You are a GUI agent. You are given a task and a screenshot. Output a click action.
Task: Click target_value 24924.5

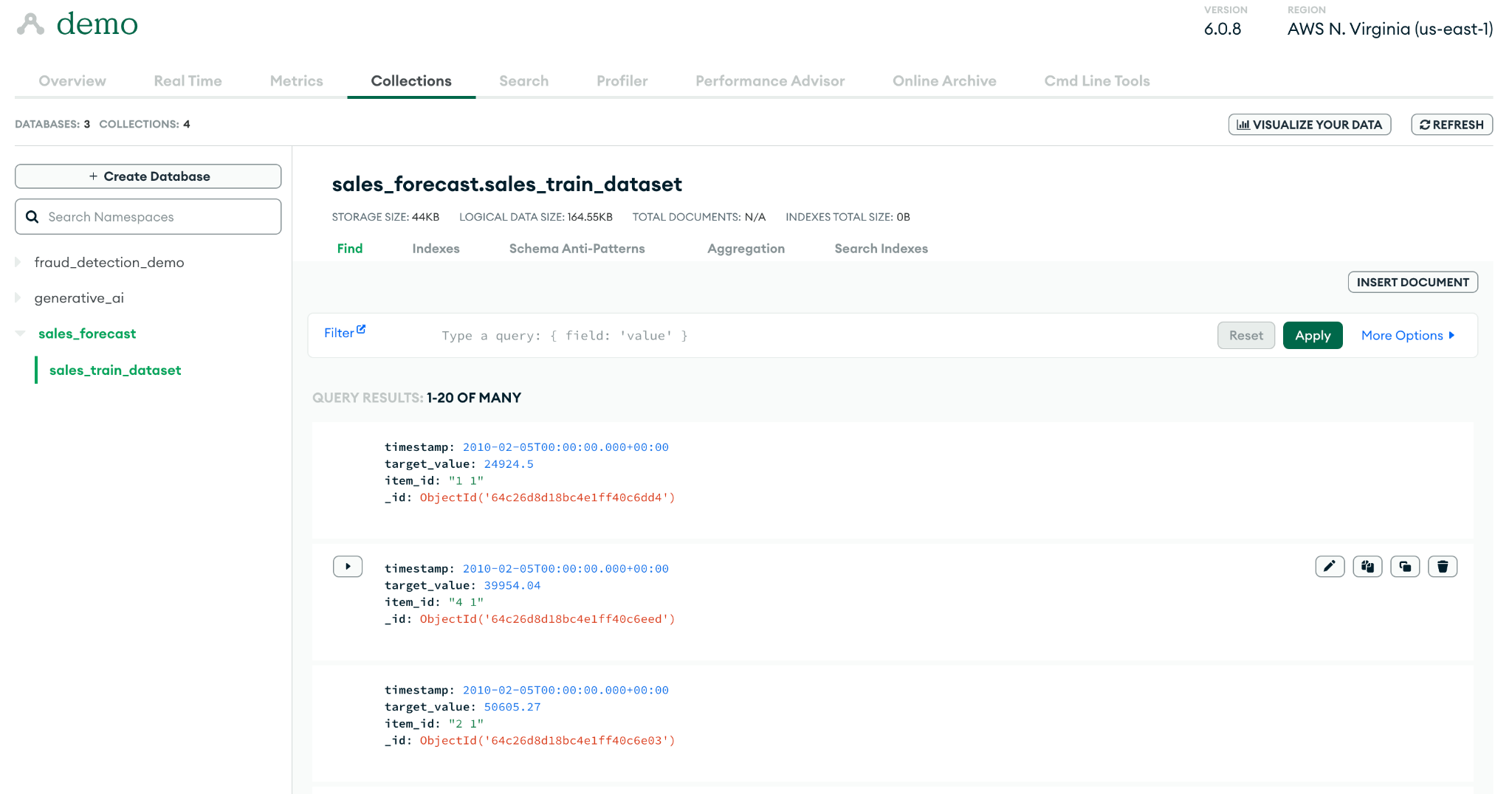point(509,464)
